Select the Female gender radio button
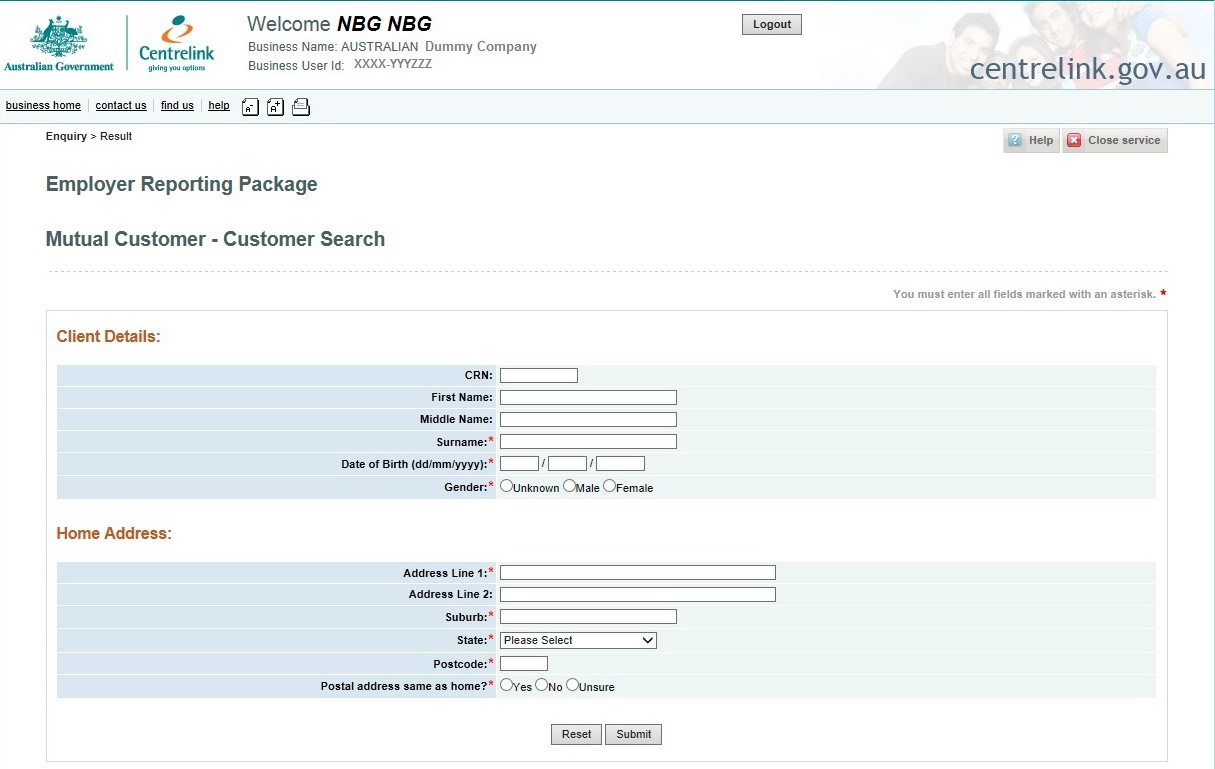 coord(610,486)
